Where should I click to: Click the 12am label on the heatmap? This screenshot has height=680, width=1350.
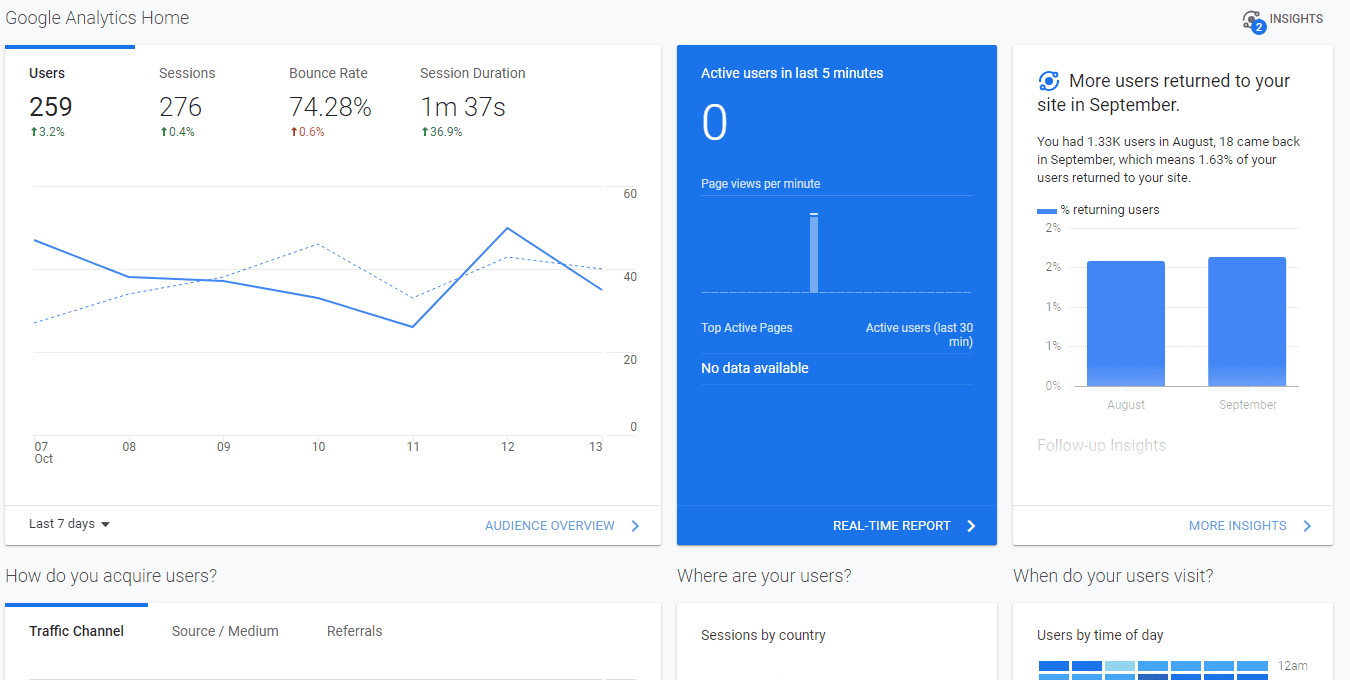(1292, 666)
